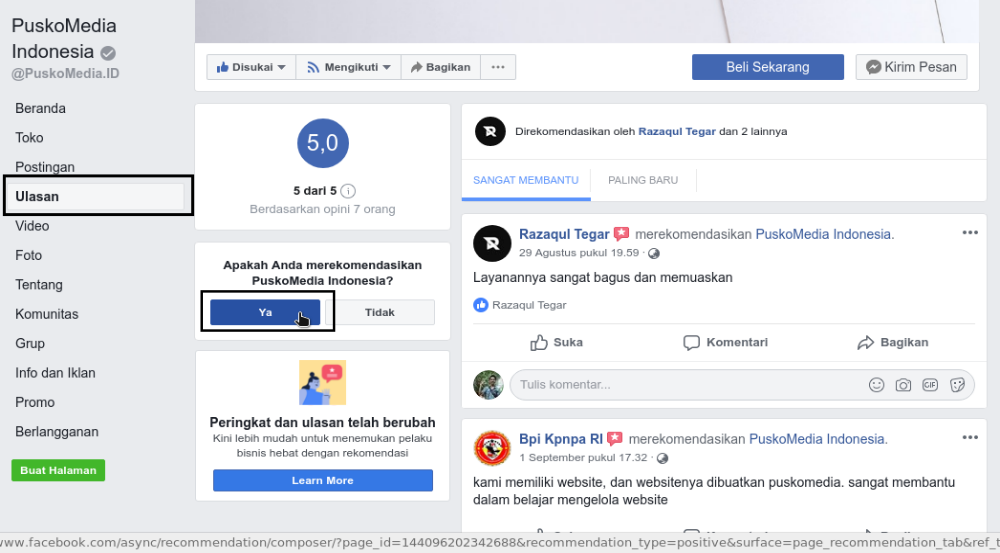Click the globe icon on Bpi Kpnpa's review

[663, 458]
